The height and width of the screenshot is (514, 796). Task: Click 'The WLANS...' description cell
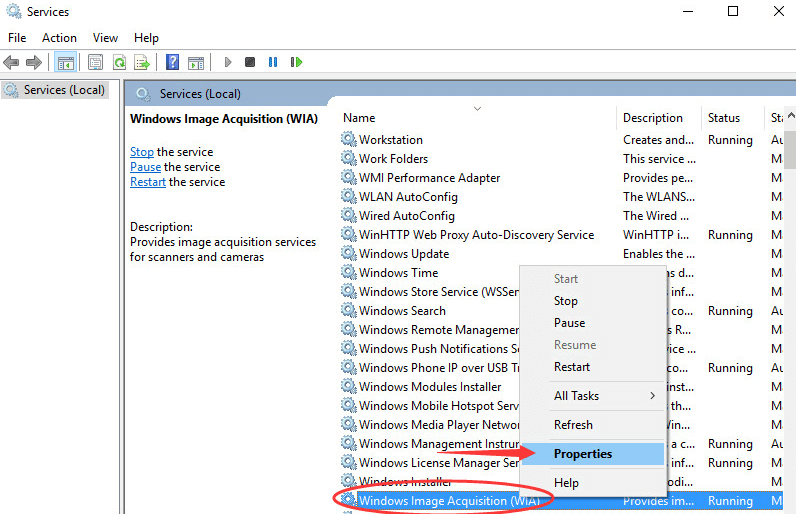(659, 196)
